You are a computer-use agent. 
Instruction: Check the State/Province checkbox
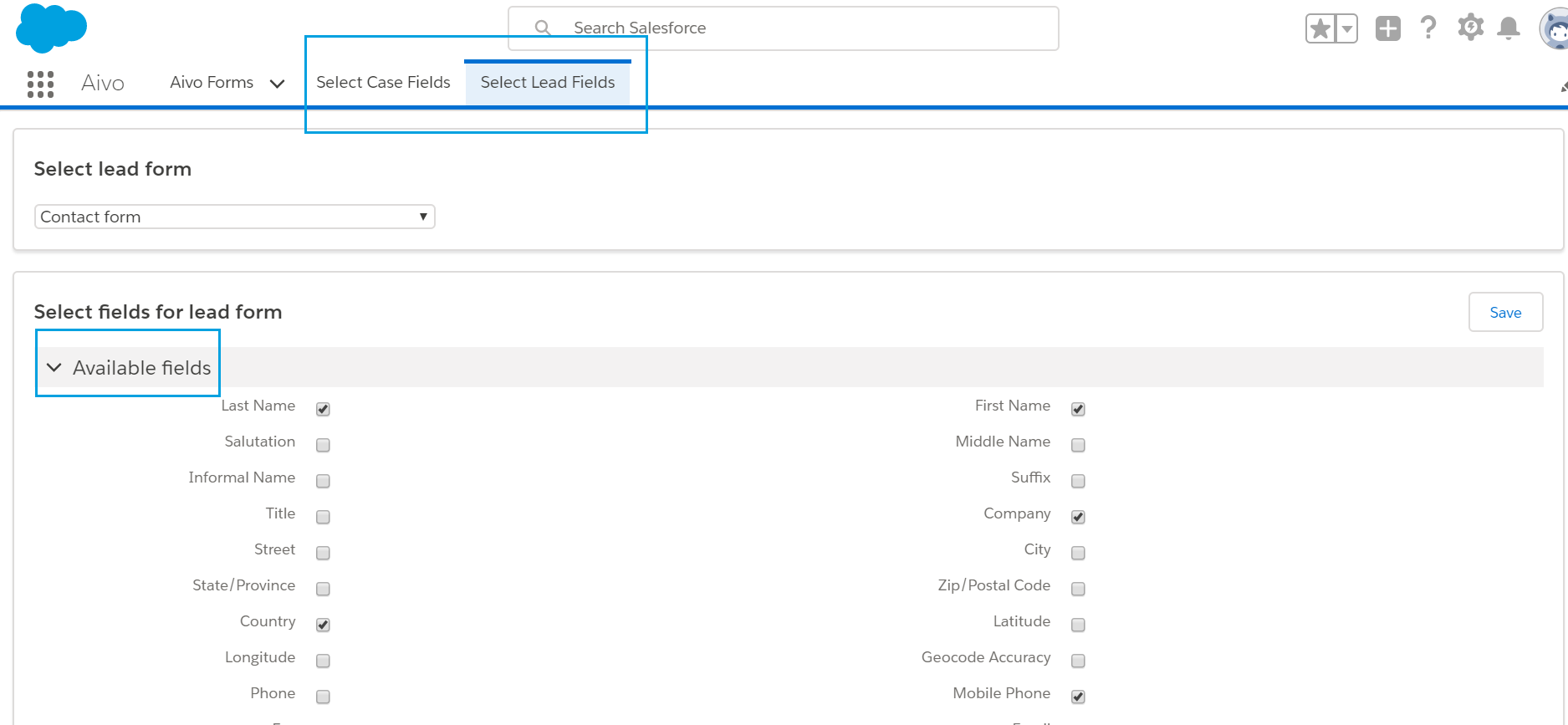323,589
